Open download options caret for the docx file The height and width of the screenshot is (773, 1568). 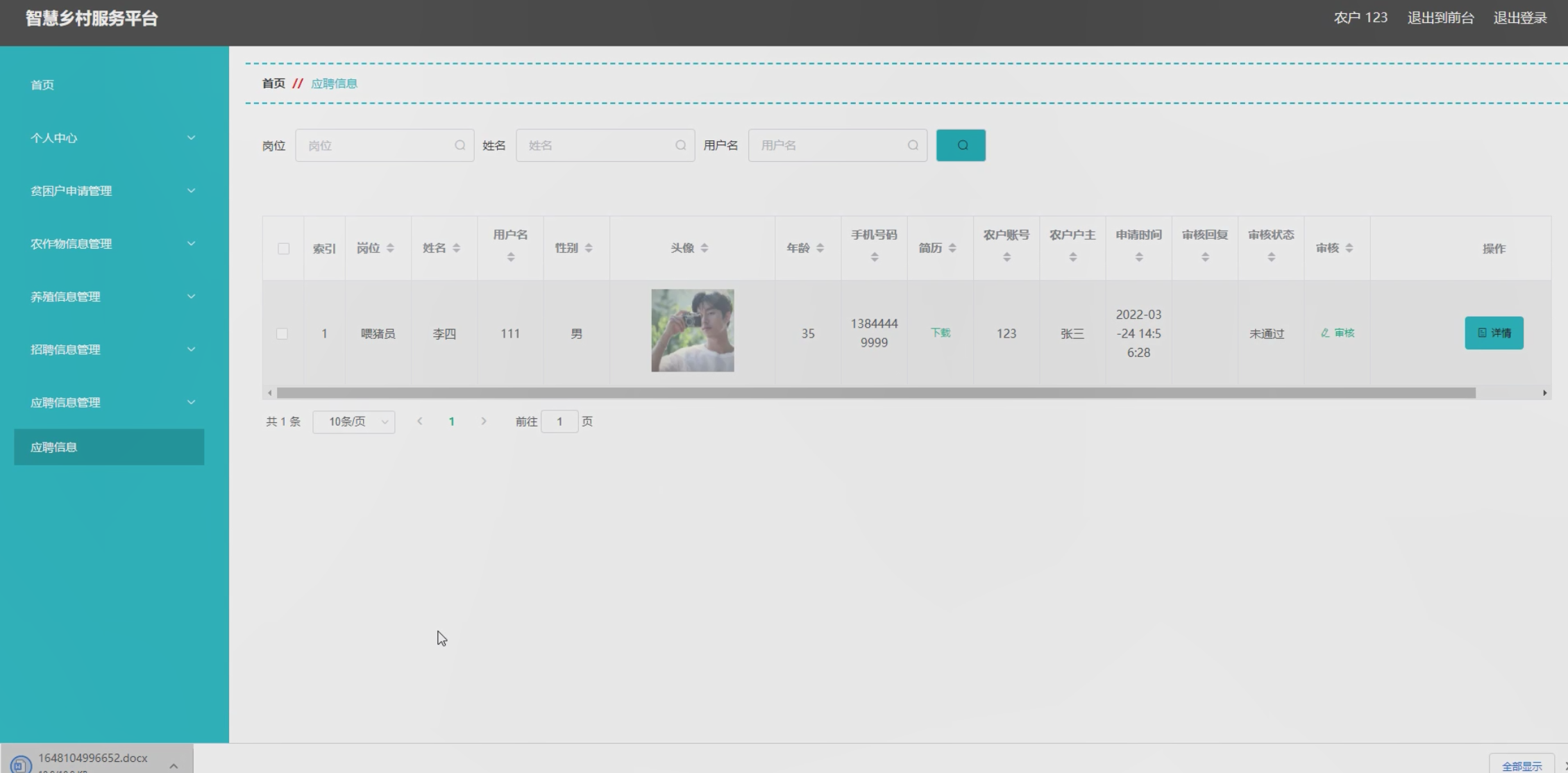[x=174, y=765]
